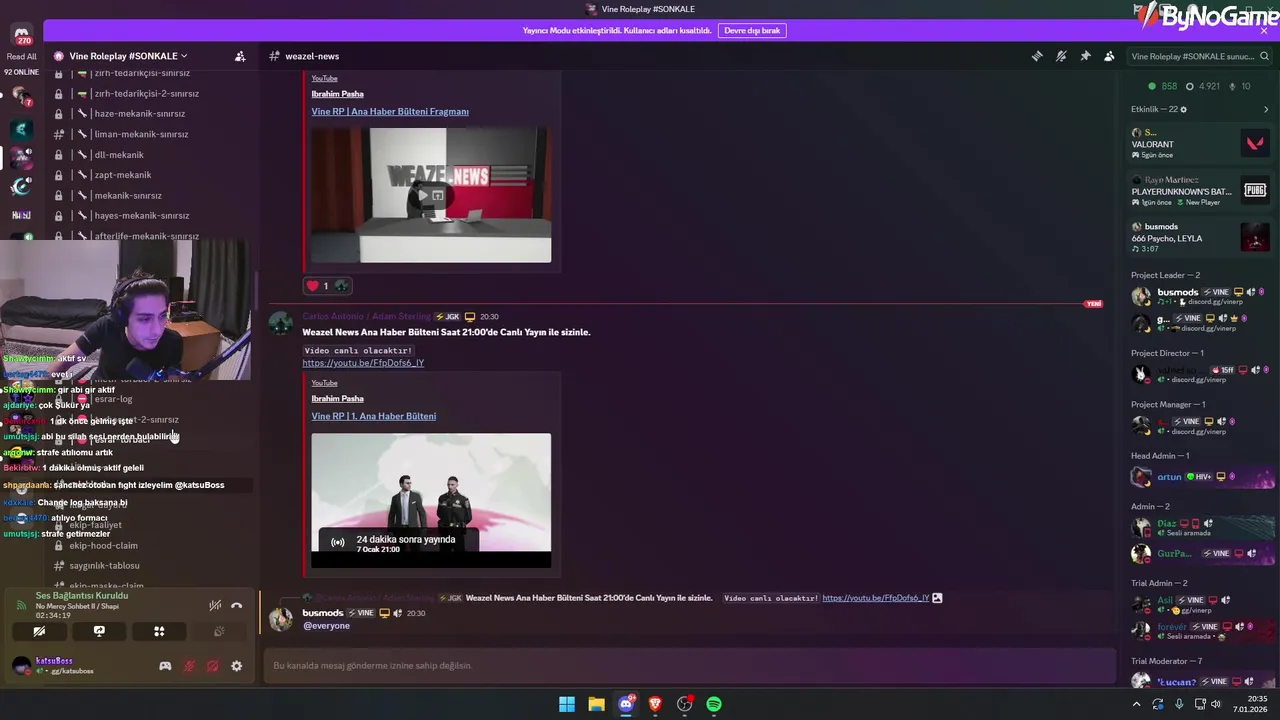
Task: Click the VALORANT activity card
Action: pyautogui.click(x=1200, y=143)
